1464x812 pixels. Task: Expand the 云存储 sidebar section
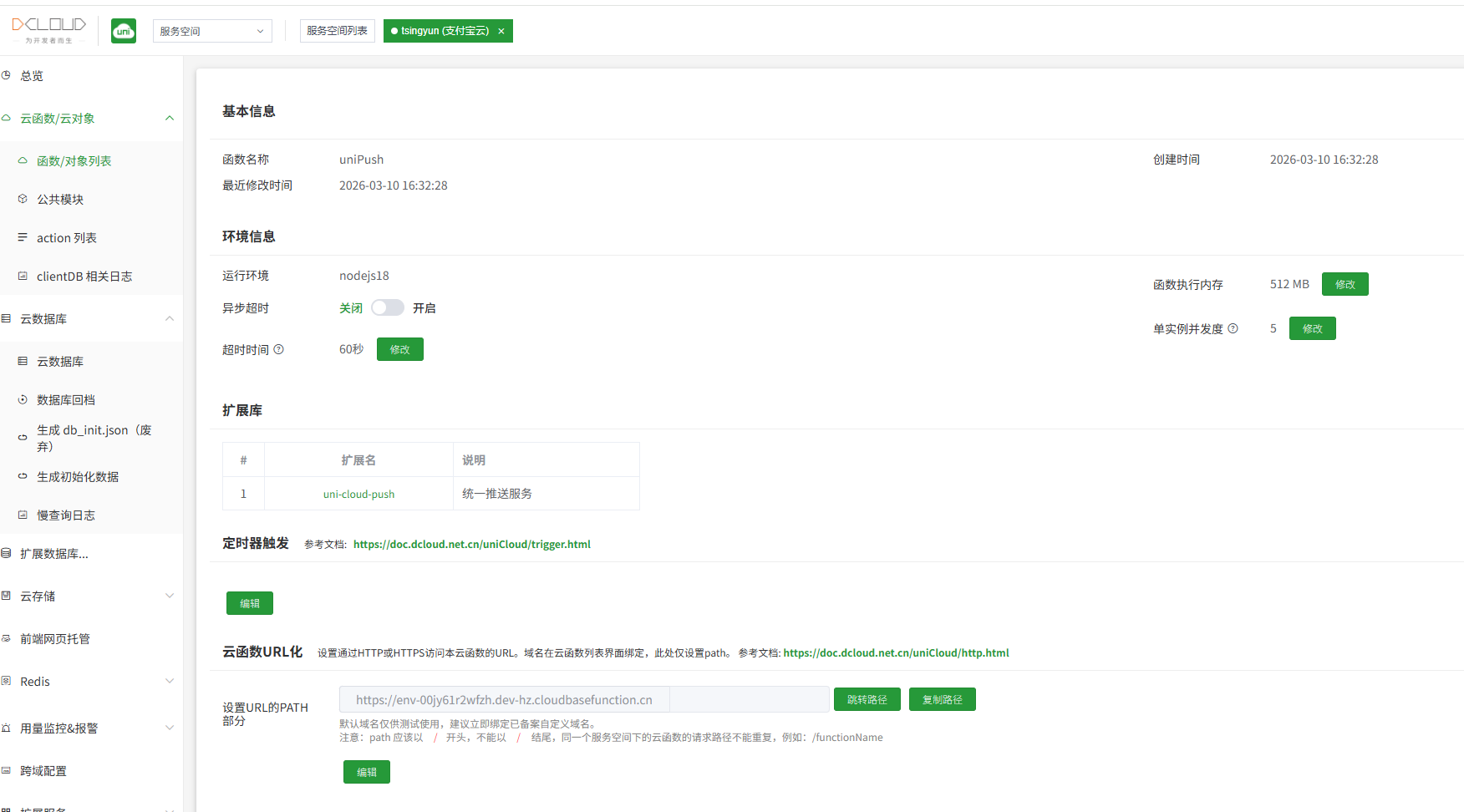pos(170,596)
